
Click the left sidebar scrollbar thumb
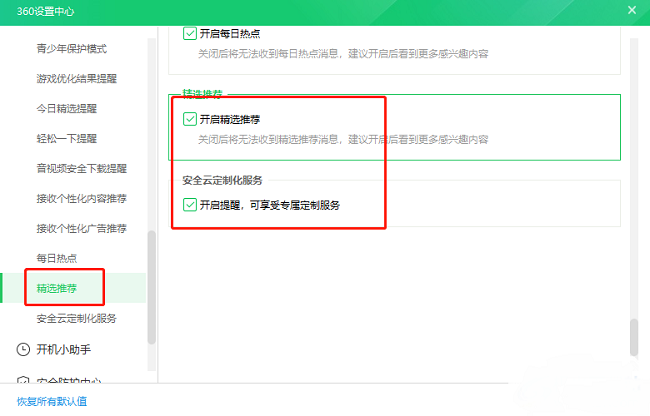click(152, 287)
